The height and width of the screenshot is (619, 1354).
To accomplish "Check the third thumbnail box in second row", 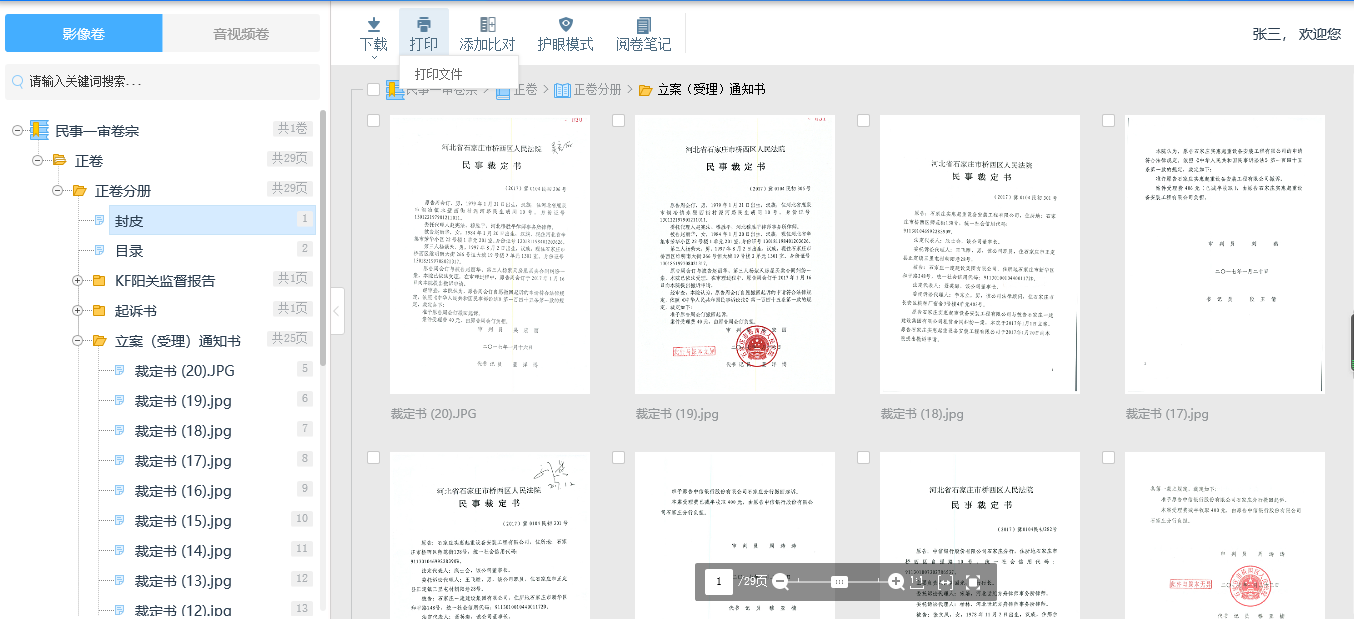I will click(864, 457).
